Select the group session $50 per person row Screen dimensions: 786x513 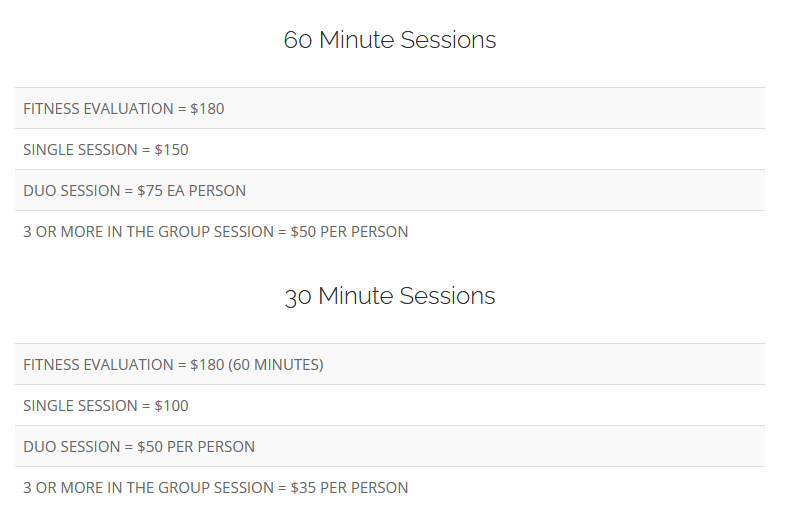click(390, 232)
